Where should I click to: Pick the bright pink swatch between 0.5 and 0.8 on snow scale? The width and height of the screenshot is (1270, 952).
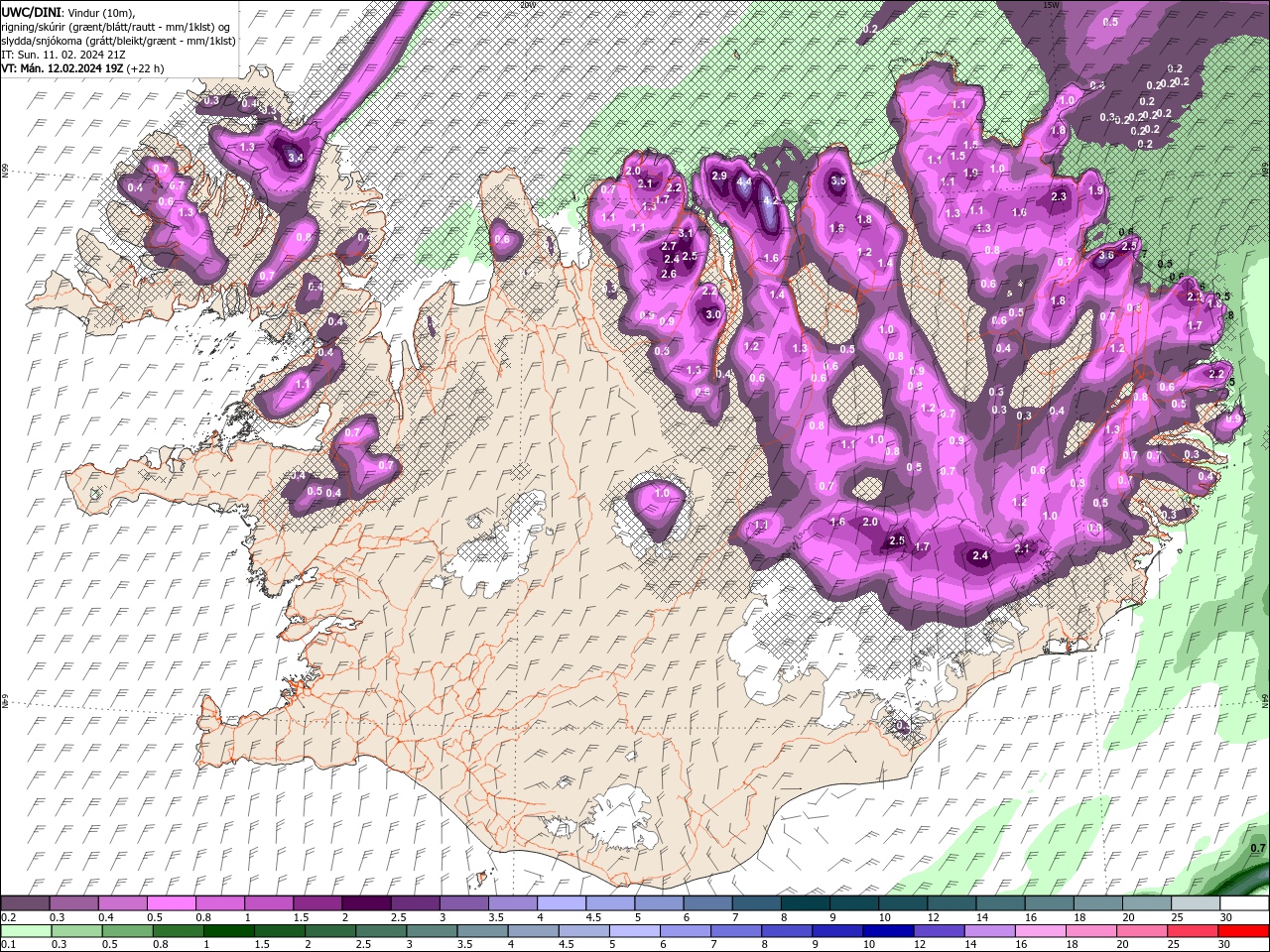click(x=172, y=904)
